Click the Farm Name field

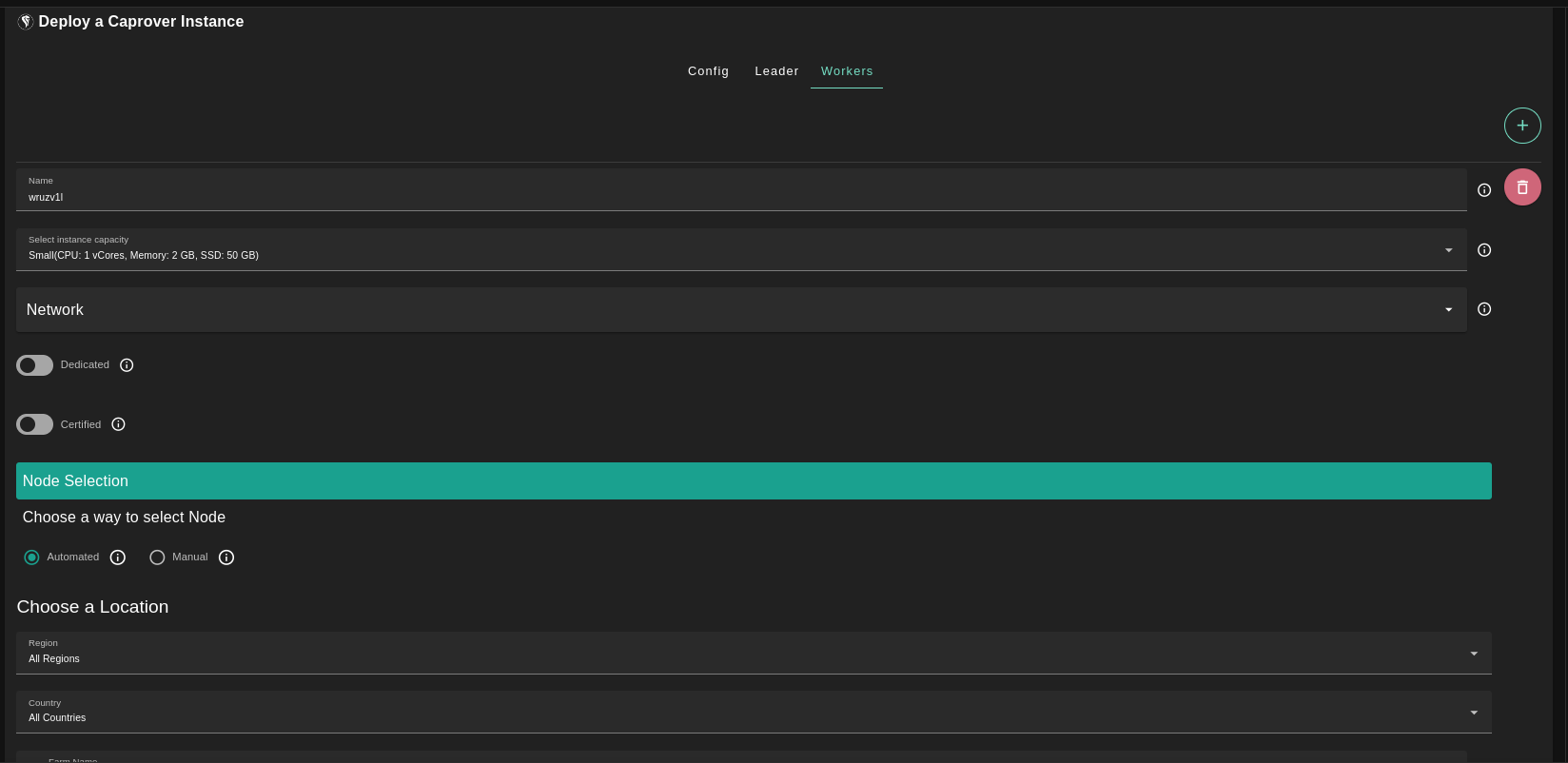[741, 757]
